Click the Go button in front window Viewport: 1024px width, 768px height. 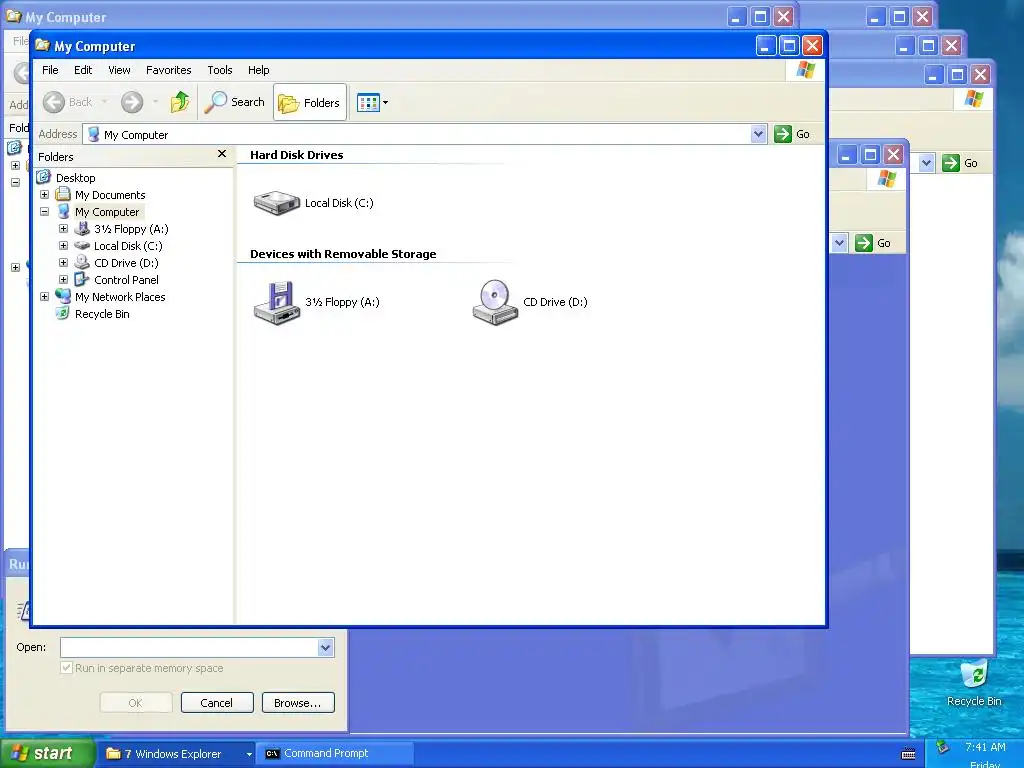pos(792,134)
